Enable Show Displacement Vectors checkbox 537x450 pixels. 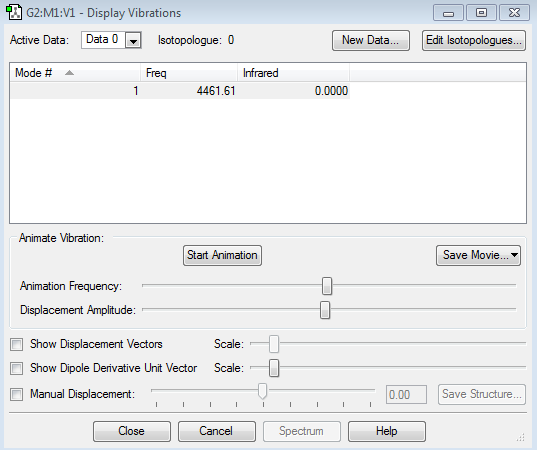point(16,345)
